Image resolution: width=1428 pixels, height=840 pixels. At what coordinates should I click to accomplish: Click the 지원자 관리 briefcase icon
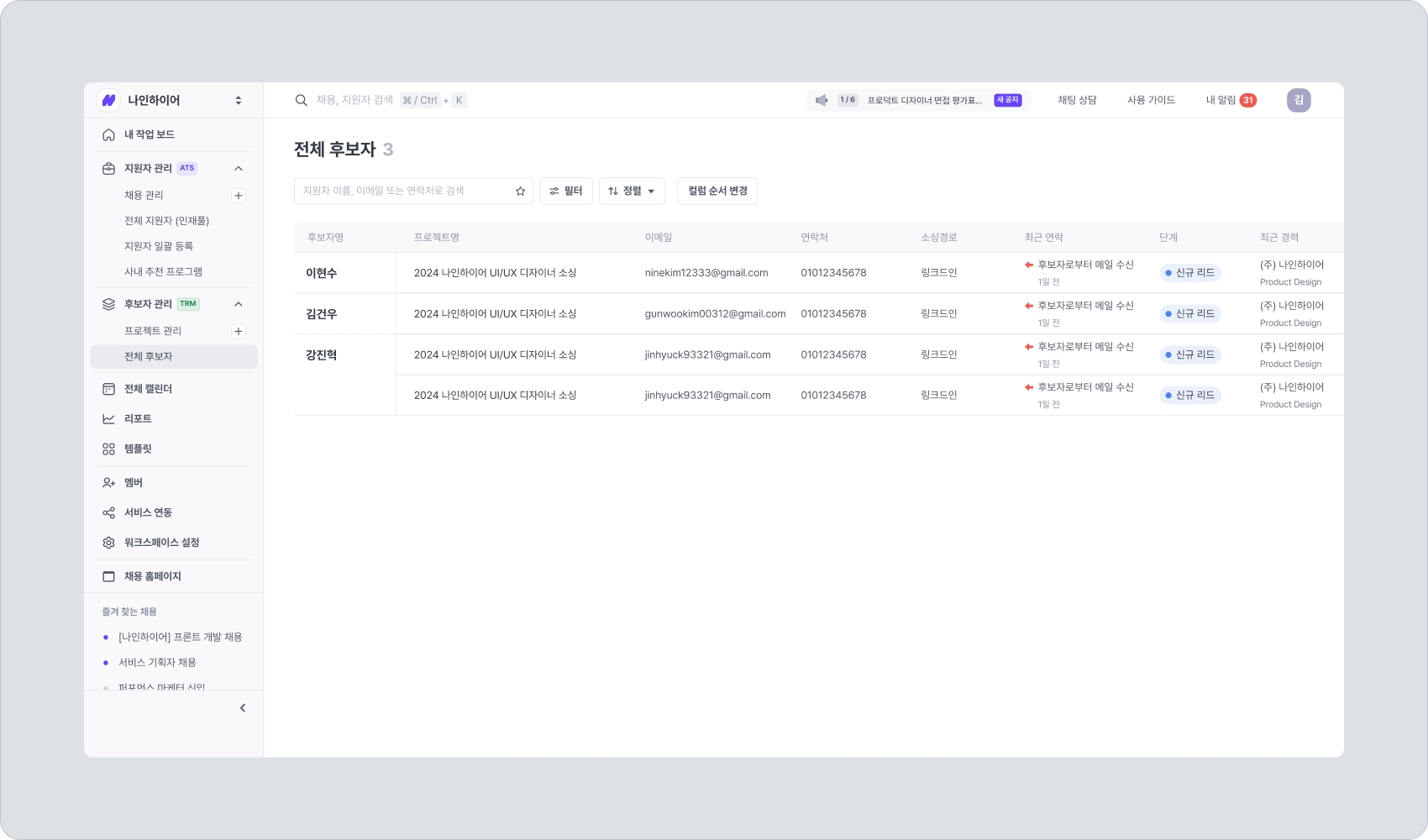pos(108,168)
